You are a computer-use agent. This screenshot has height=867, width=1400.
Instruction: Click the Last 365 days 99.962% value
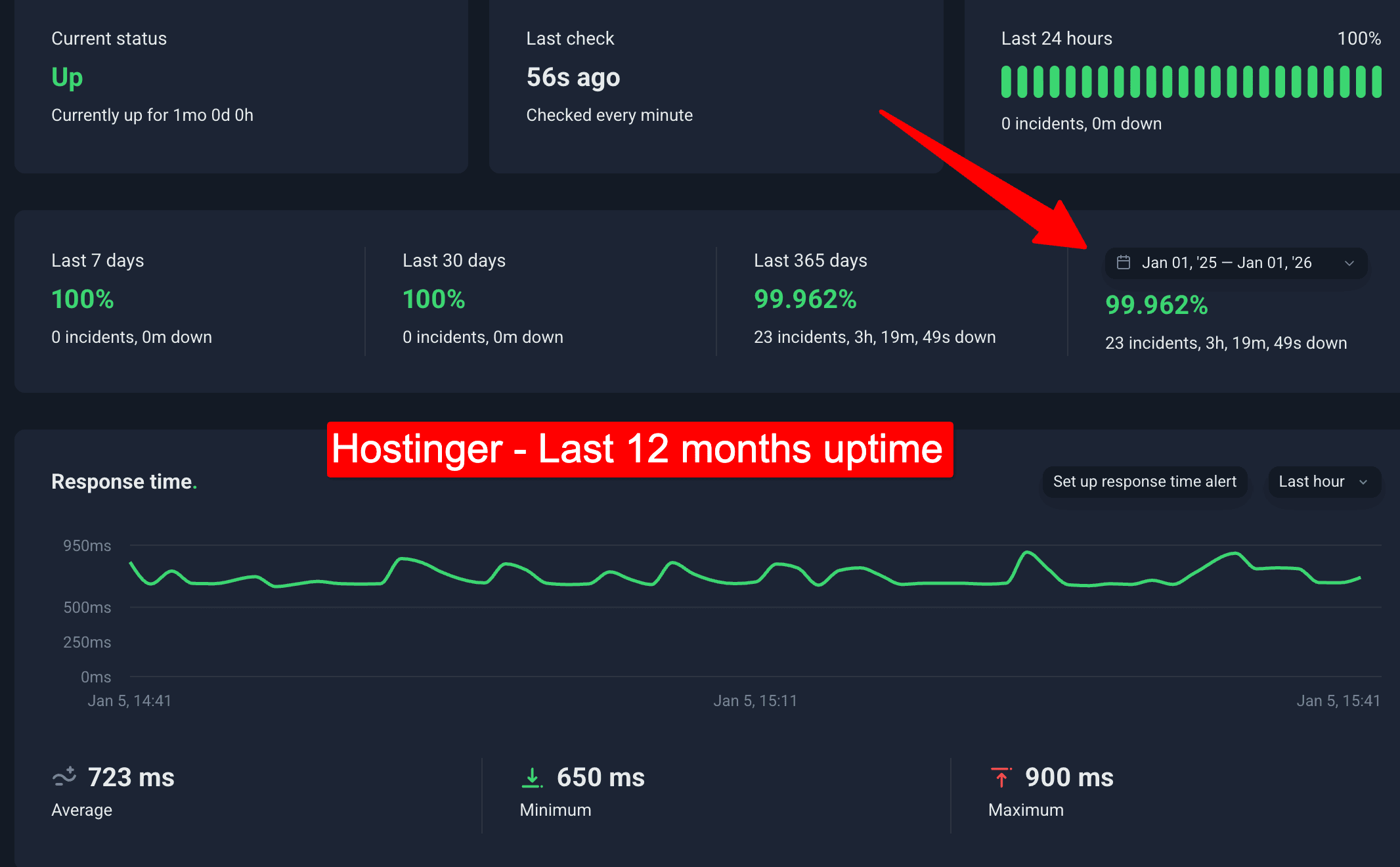pyautogui.click(x=804, y=300)
